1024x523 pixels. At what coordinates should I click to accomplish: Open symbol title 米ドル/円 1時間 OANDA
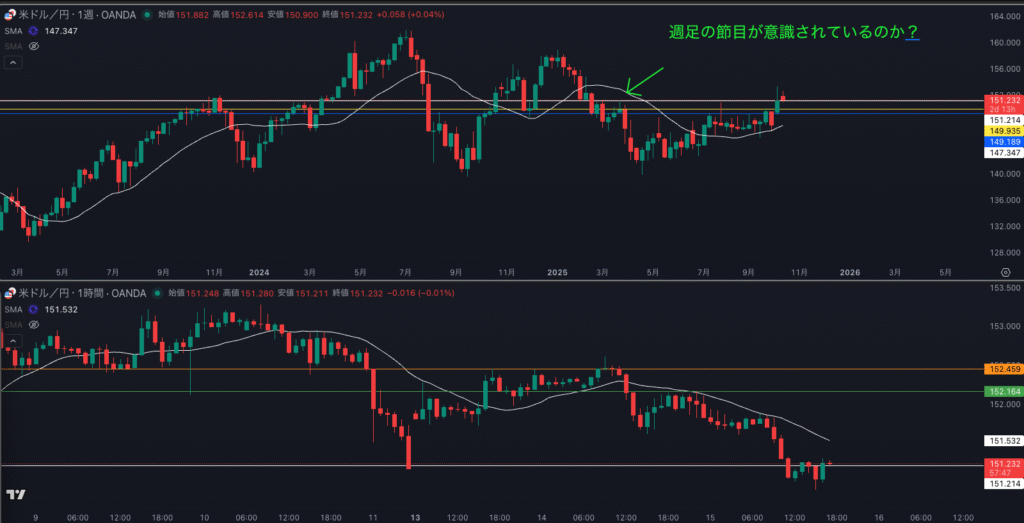(82, 293)
